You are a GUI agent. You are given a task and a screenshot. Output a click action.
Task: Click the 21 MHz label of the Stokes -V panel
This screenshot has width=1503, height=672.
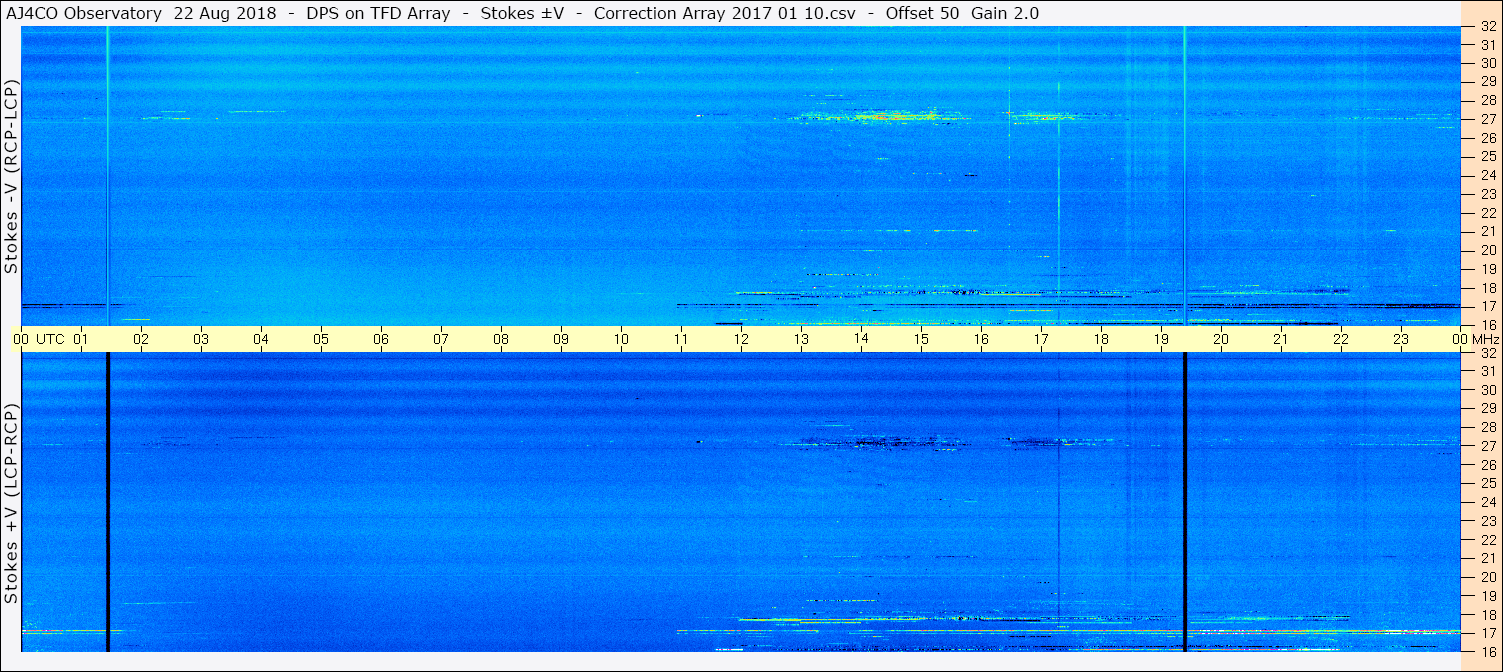[x=1488, y=231]
